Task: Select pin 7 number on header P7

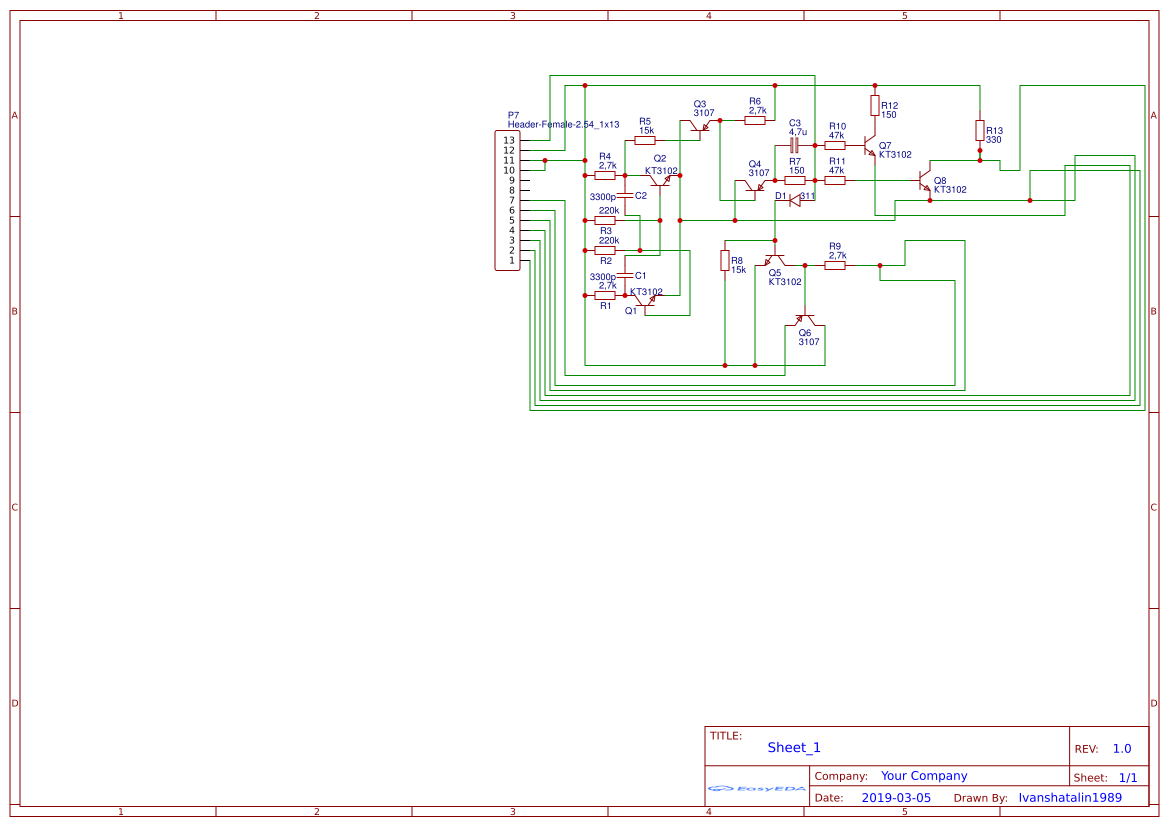Action: point(511,200)
